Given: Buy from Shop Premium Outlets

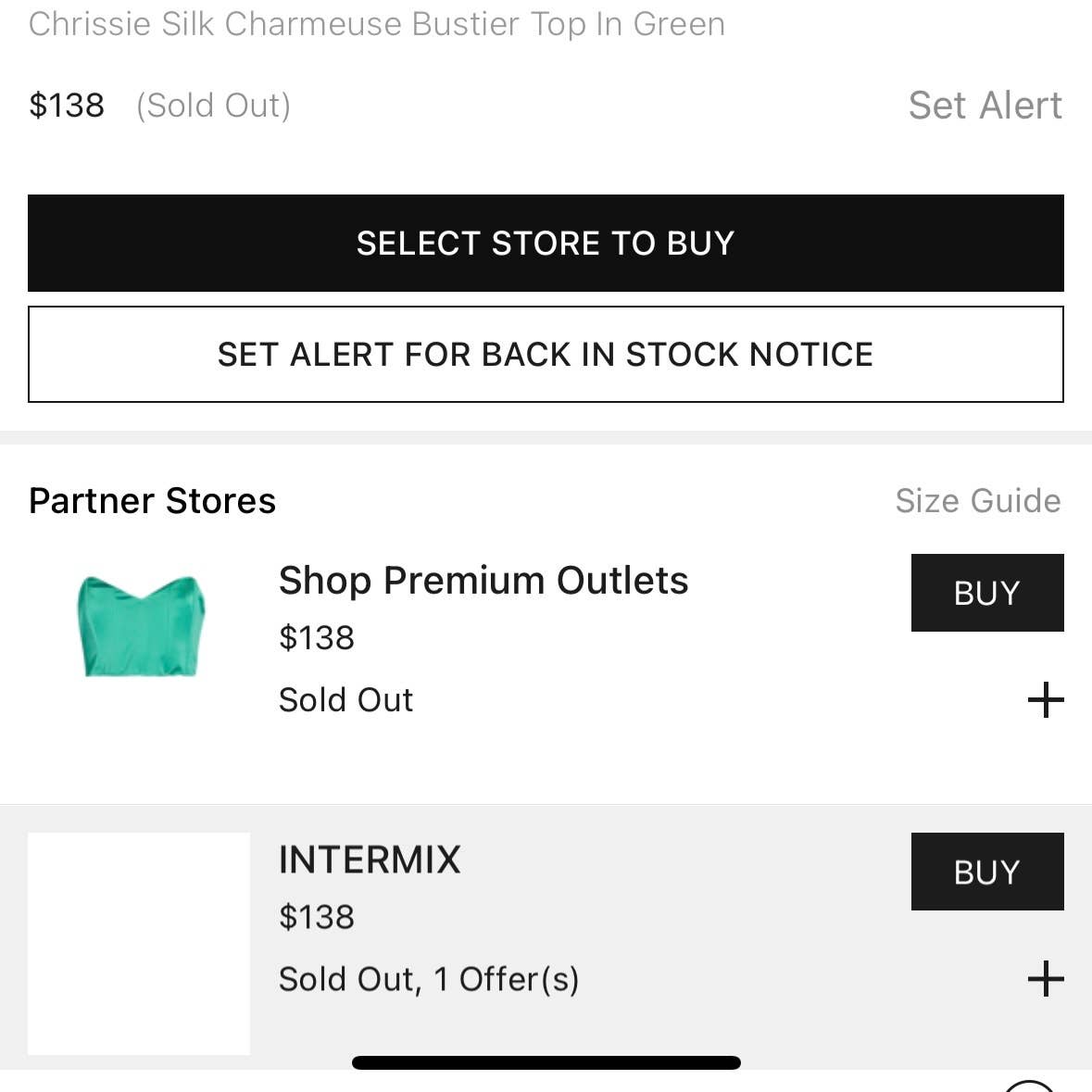Looking at the screenshot, I should [986, 593].
